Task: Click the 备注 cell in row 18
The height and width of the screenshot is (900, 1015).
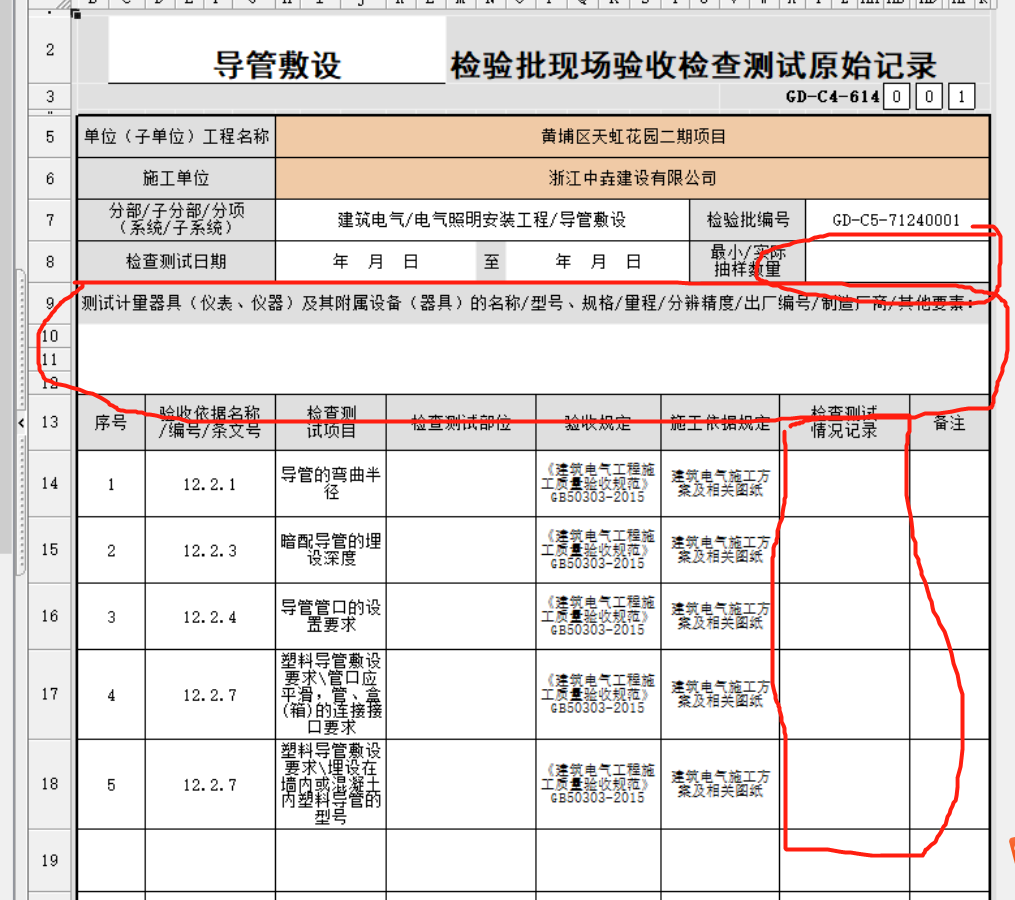Action: click(x=948, y=785)
